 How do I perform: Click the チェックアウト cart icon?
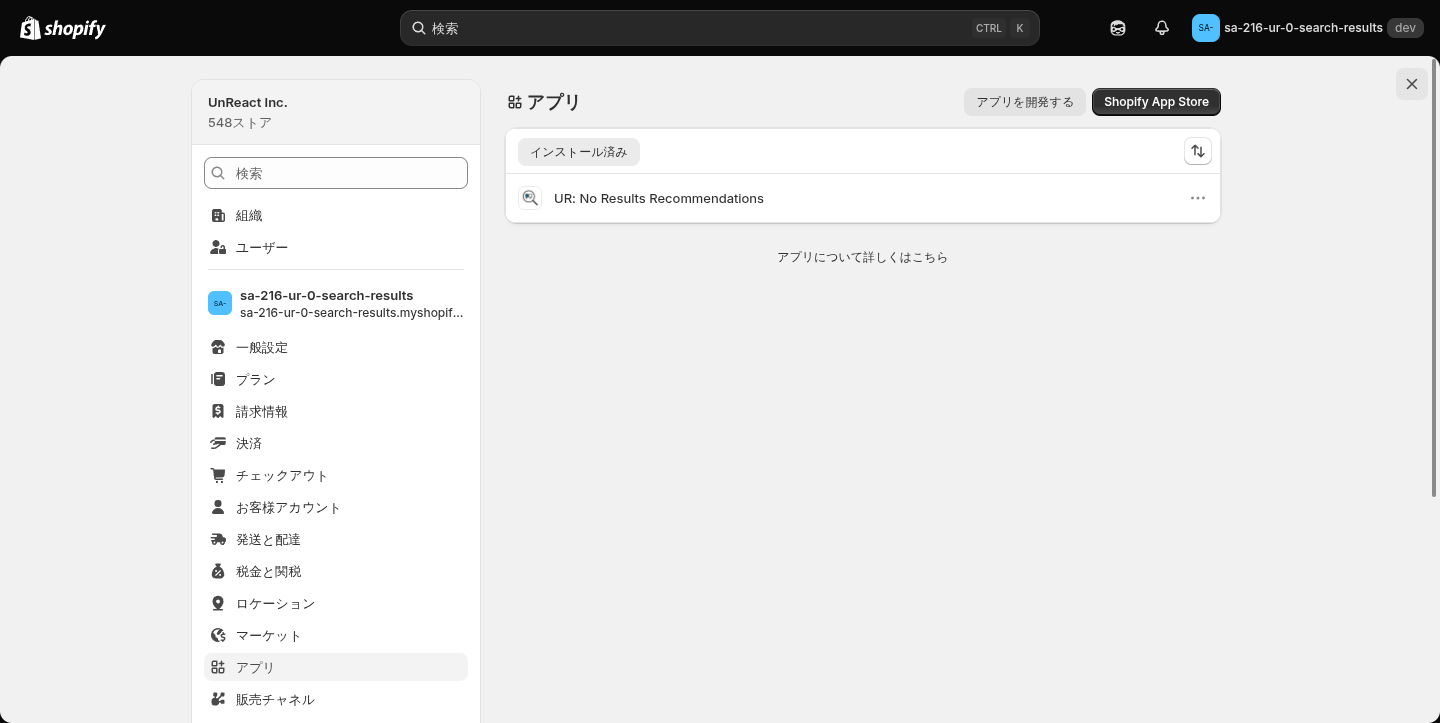pos(218,475)
